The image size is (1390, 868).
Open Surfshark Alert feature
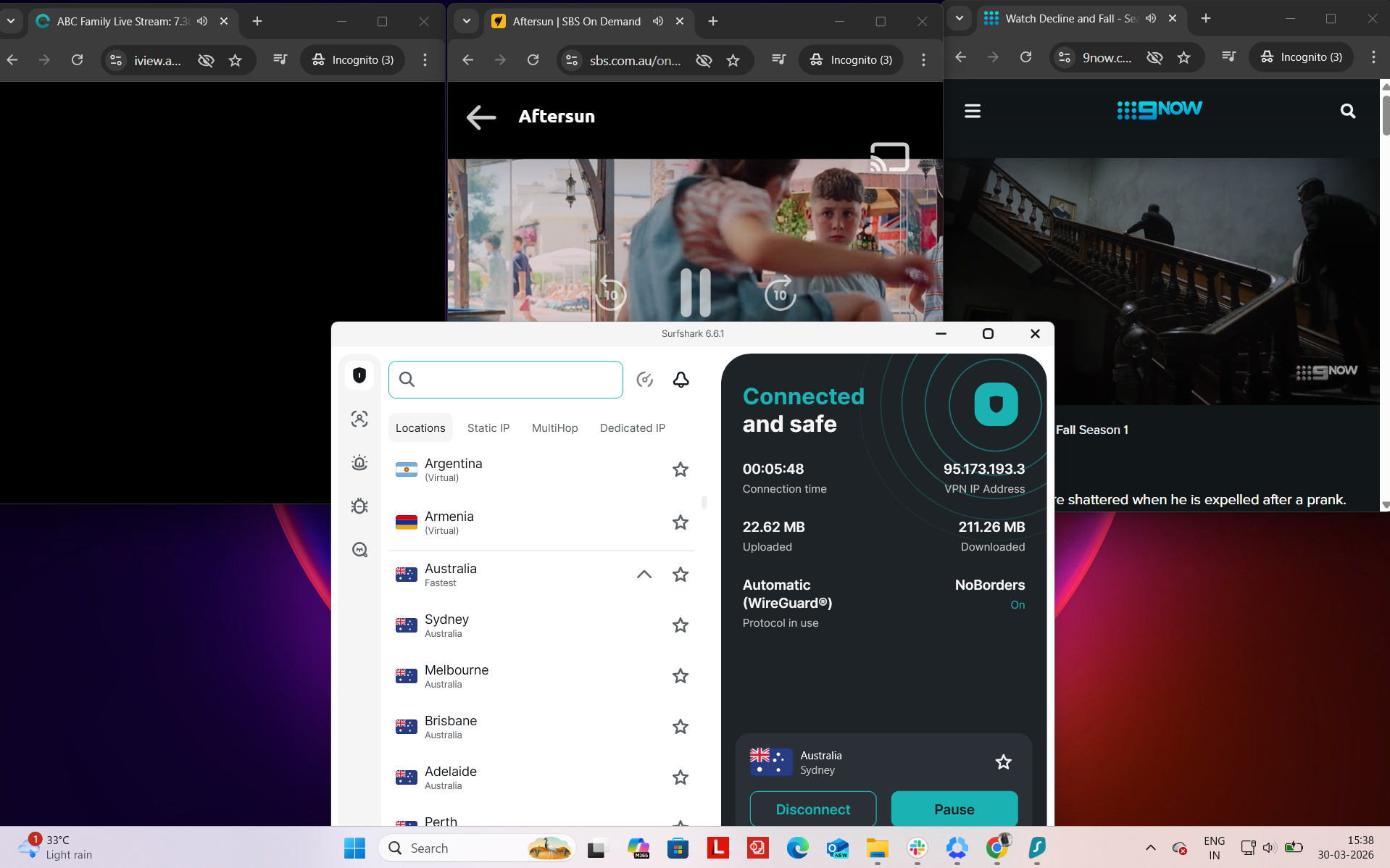(359, 462)
